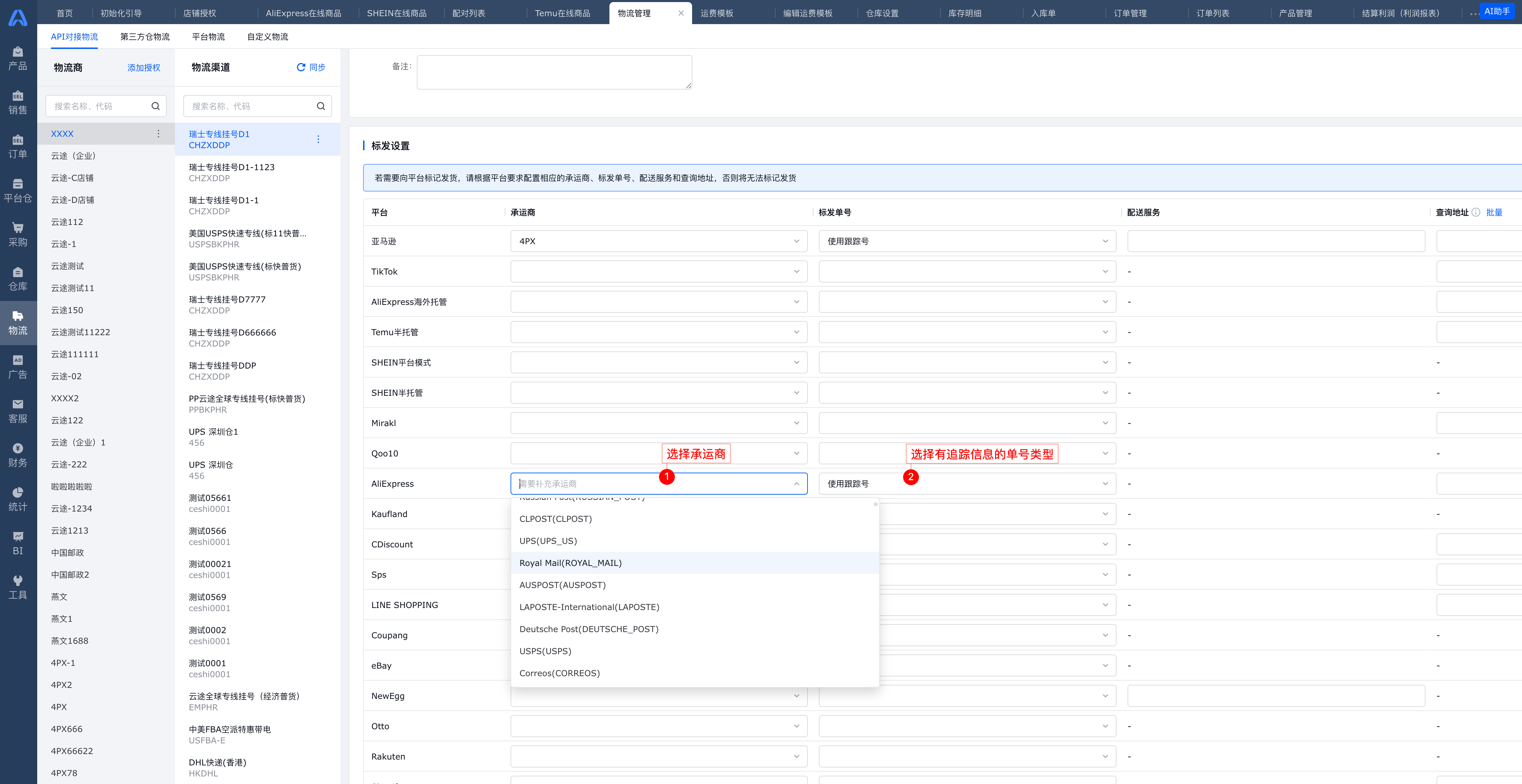
Task: Select Royal Mail(ROYAL_MAIL) option
Action: click(695, 563)
